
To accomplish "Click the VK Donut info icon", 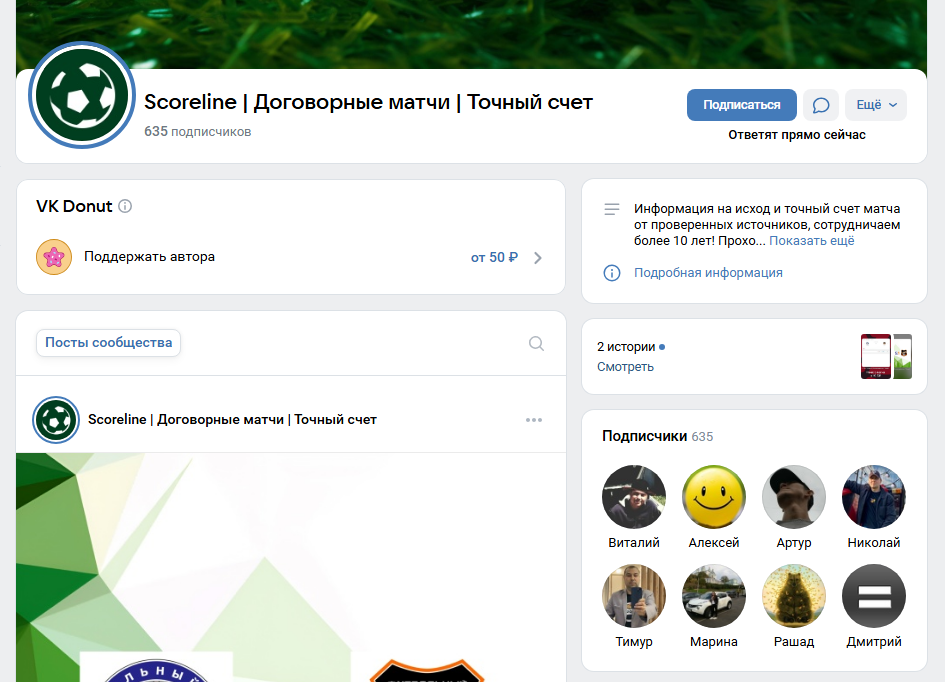I will click(x=125, y=207).
